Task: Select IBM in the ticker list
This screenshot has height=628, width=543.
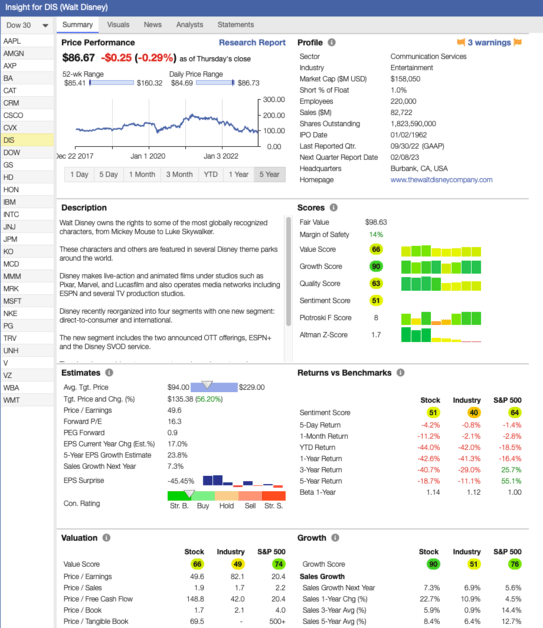Action: point(27,202)
